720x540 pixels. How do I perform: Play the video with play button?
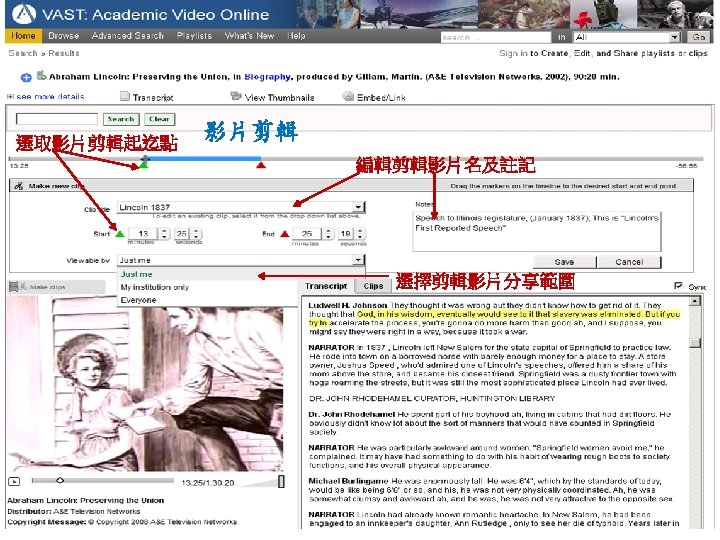click(14, 481)
